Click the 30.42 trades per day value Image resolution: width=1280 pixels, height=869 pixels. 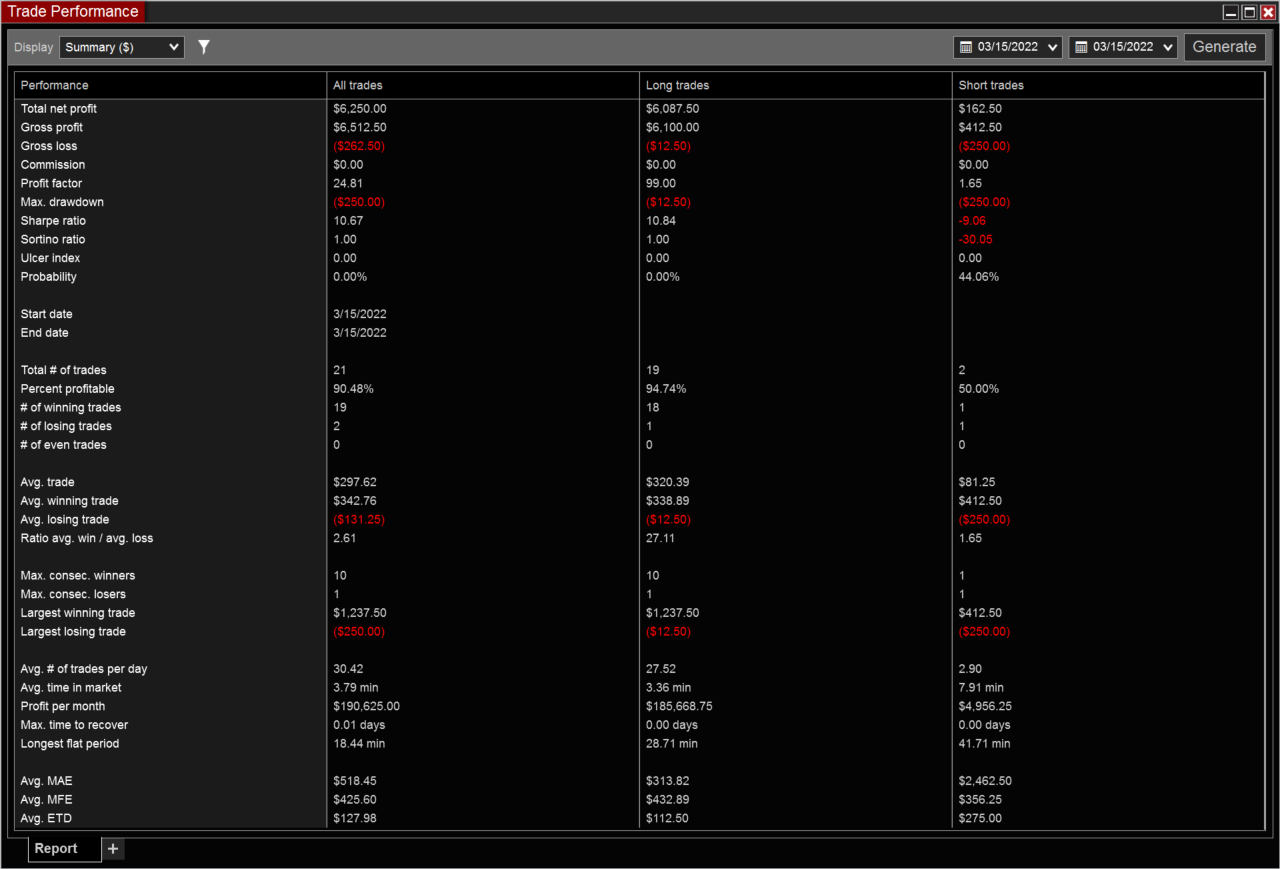[x=348, y=669]
